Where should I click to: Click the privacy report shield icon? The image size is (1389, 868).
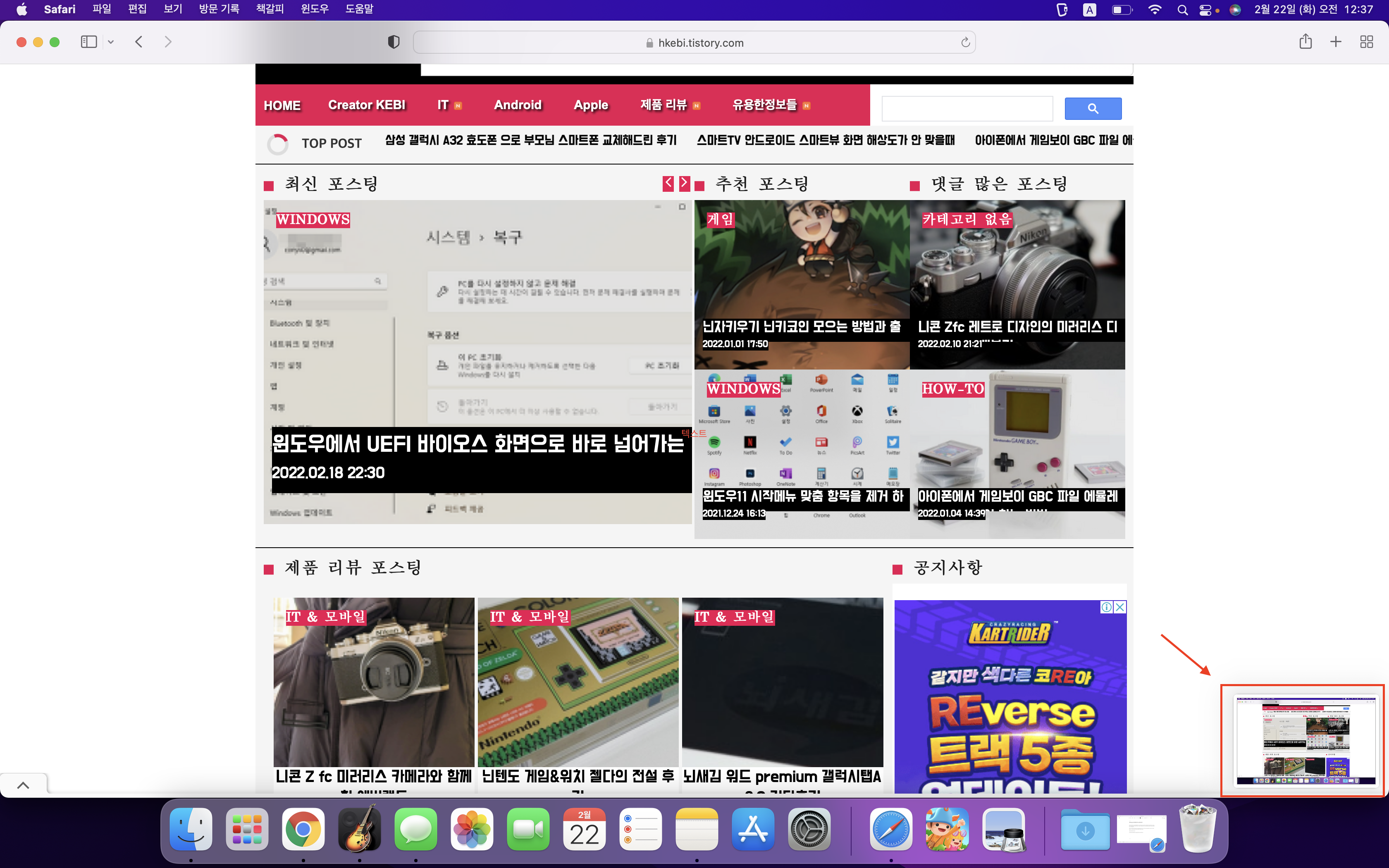point(393,42)
